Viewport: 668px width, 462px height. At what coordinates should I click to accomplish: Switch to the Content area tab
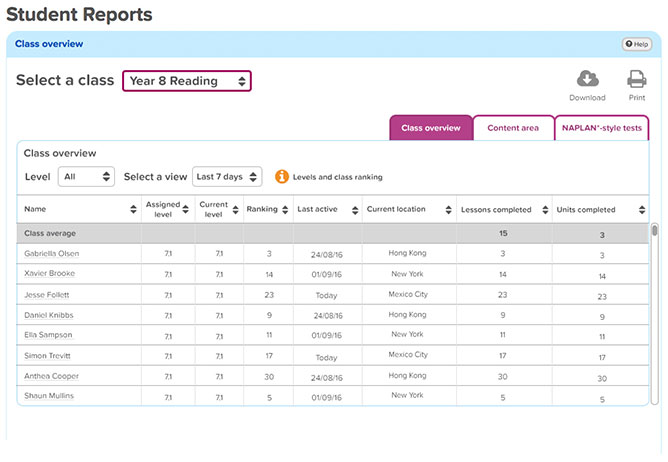tap(513, 128)
